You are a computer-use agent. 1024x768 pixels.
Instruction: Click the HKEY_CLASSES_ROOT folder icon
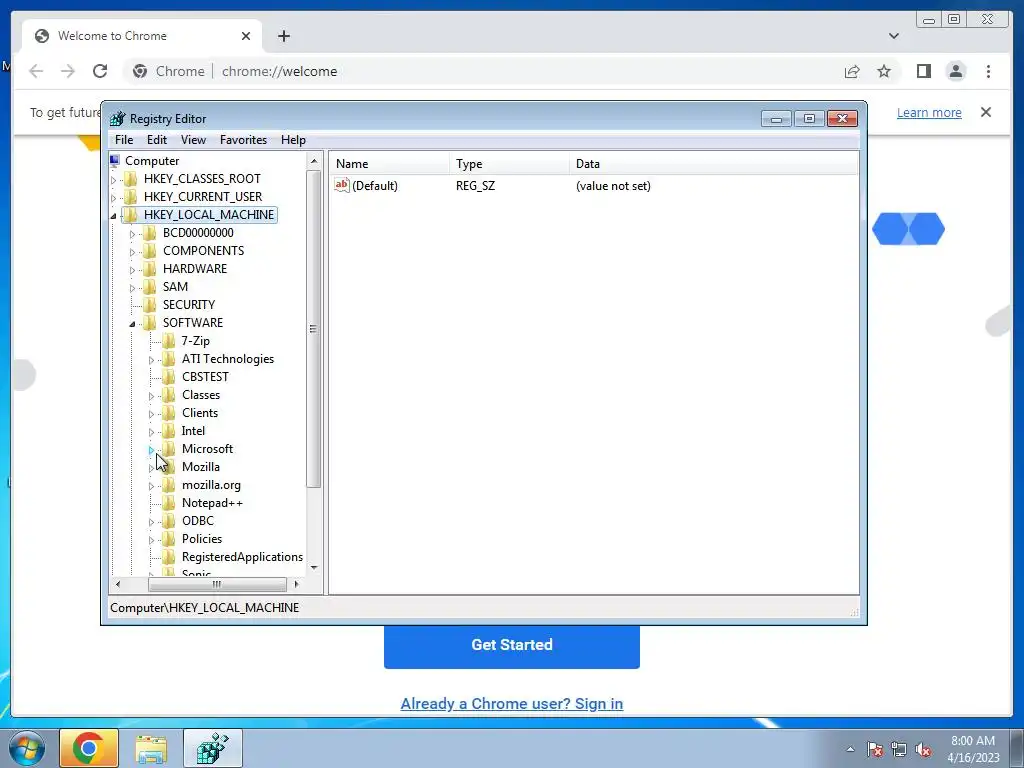[x=131, y=178]
